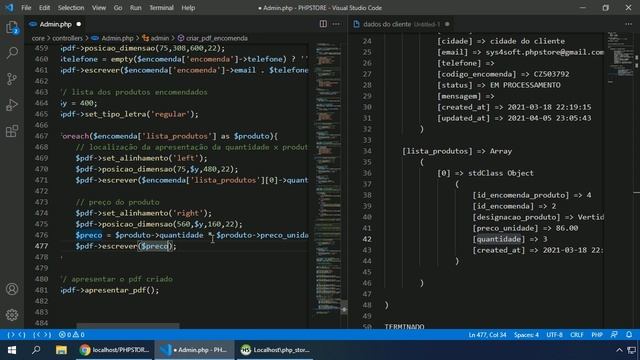Change end of line sequence CRLF
This screenshot has height=360, width=640.
click(577, 335)
